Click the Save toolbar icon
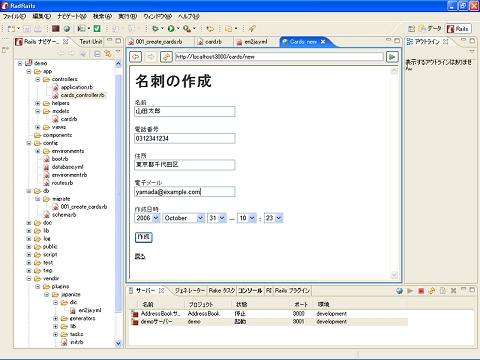Viewport: 480px width, 360px height. point(27,29)
